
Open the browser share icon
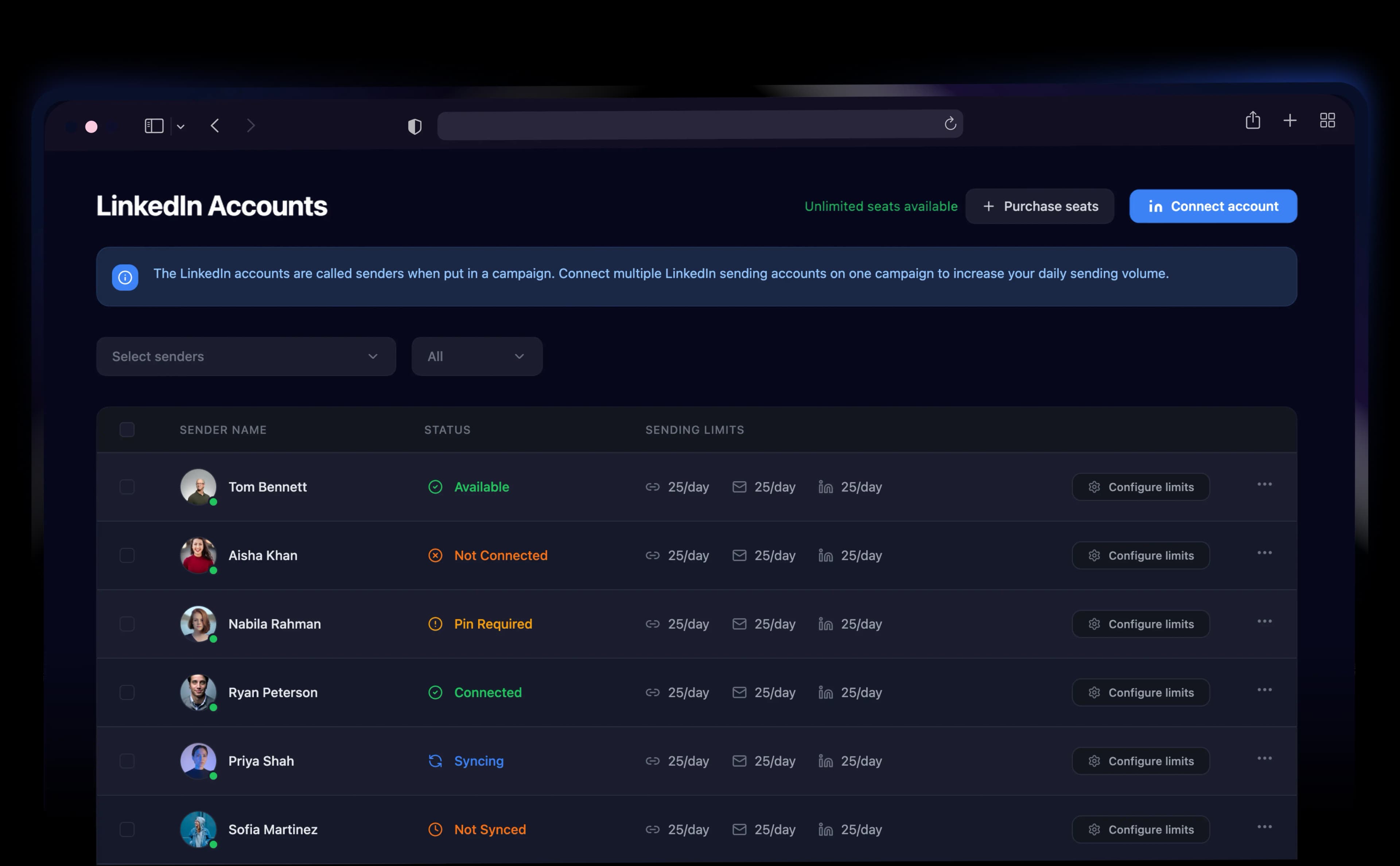point(1253,120)
